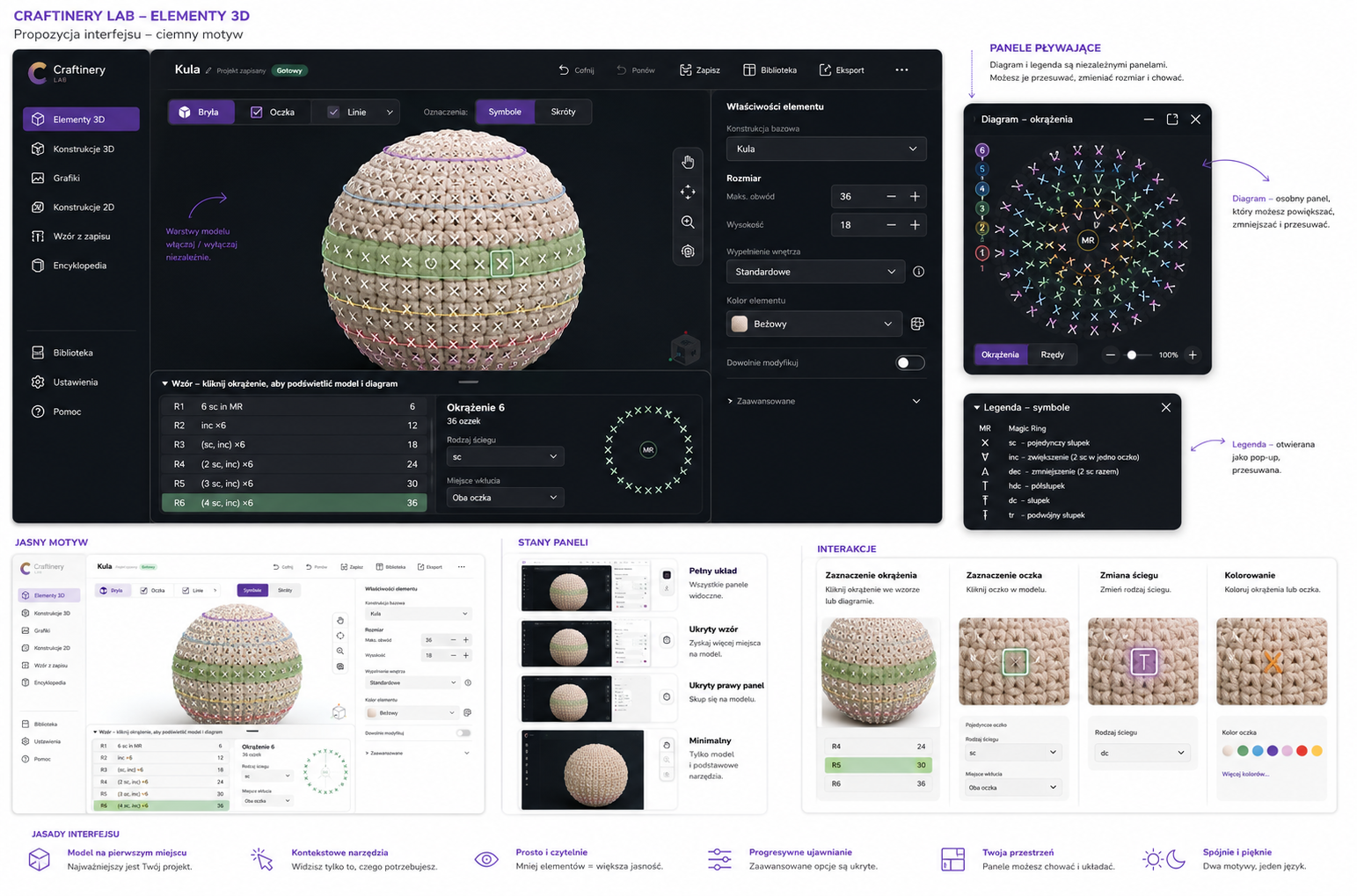Close the Legenda – symbole panel
Viewport: 1357px width, 896px height.
point(1166,407)
